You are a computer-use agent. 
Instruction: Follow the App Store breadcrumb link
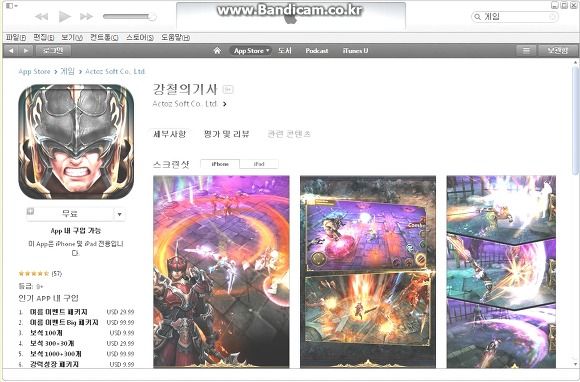pyautogui.click(x=34, y=71)
